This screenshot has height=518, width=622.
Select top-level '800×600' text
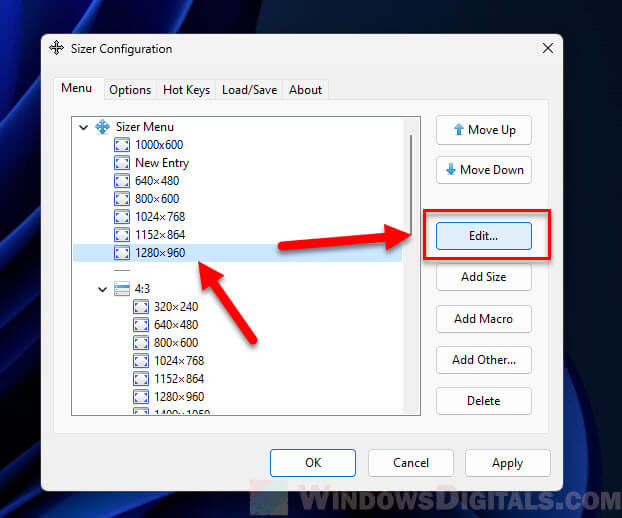(x=157, y=199)
